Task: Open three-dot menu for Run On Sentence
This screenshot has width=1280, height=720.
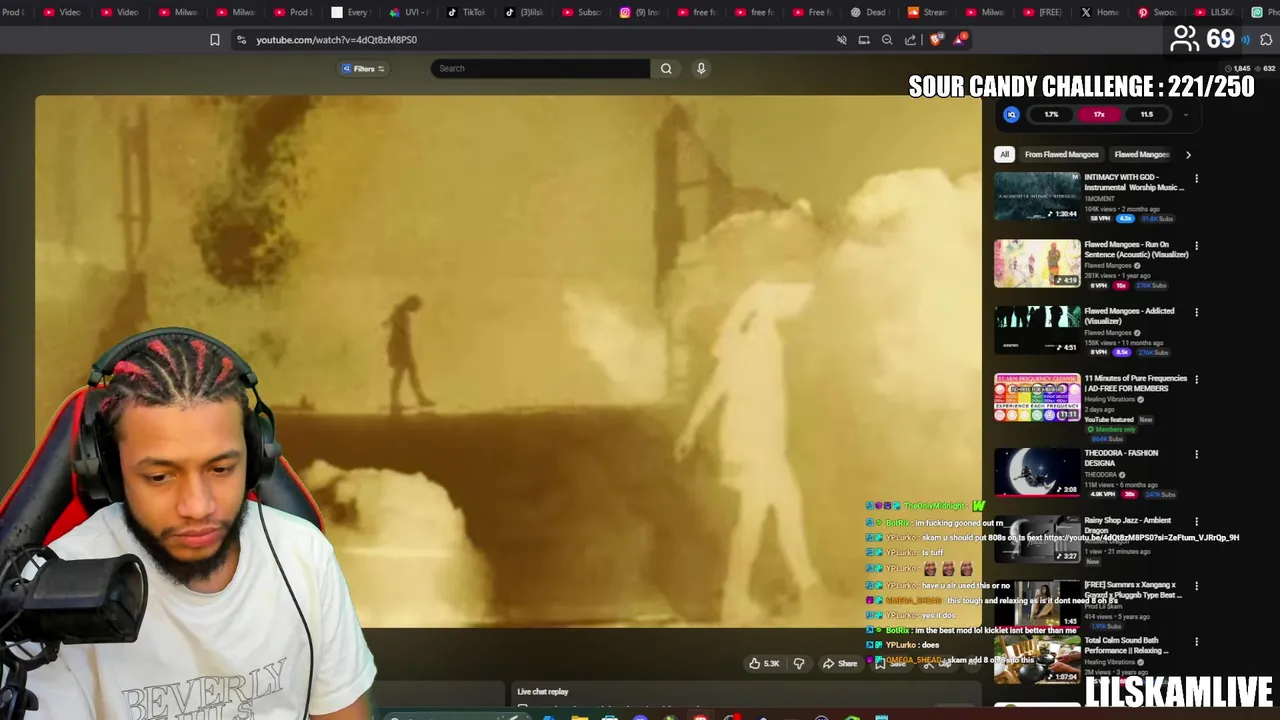Action: [x=1196, y=245]
